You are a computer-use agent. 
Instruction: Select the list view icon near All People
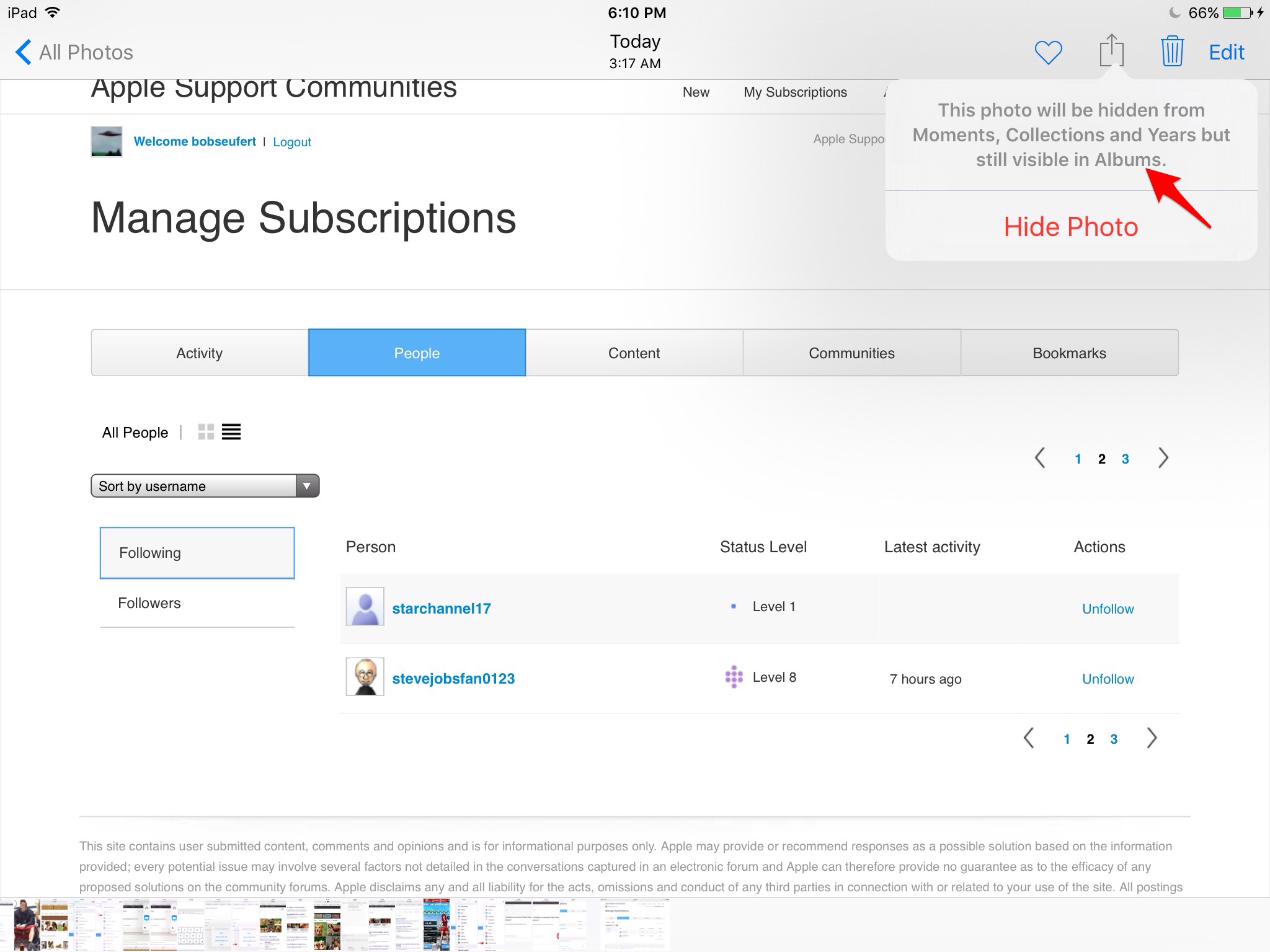[231, 431]
